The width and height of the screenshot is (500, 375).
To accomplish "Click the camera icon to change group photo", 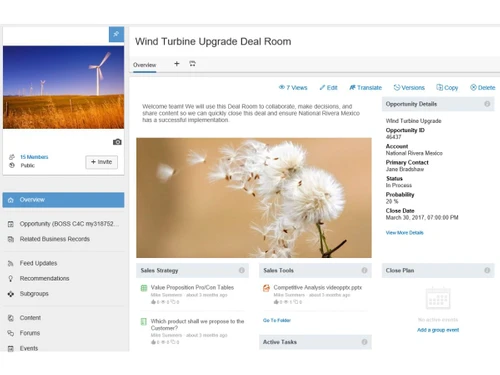I will coord(117,142).
